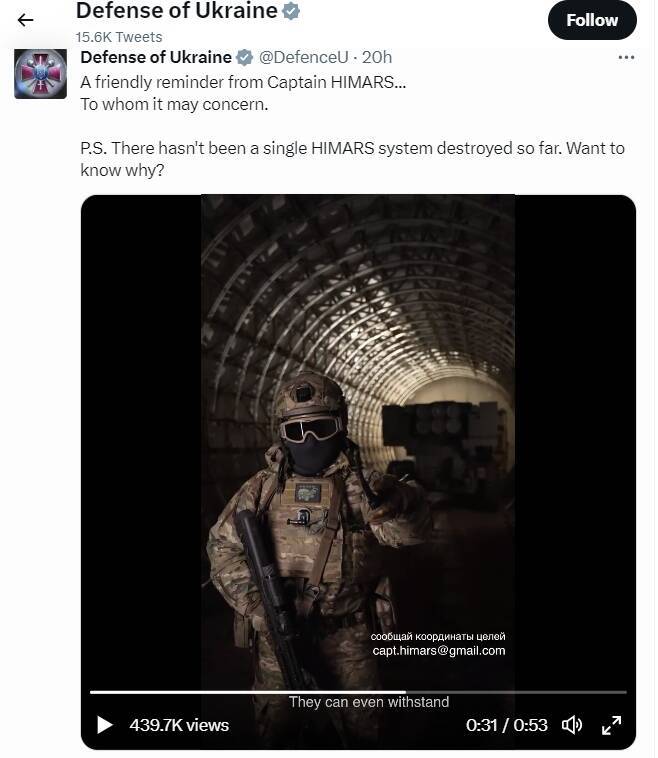
Task: Click the 0:31 / 0:53 time display
Action: (506, 725)
